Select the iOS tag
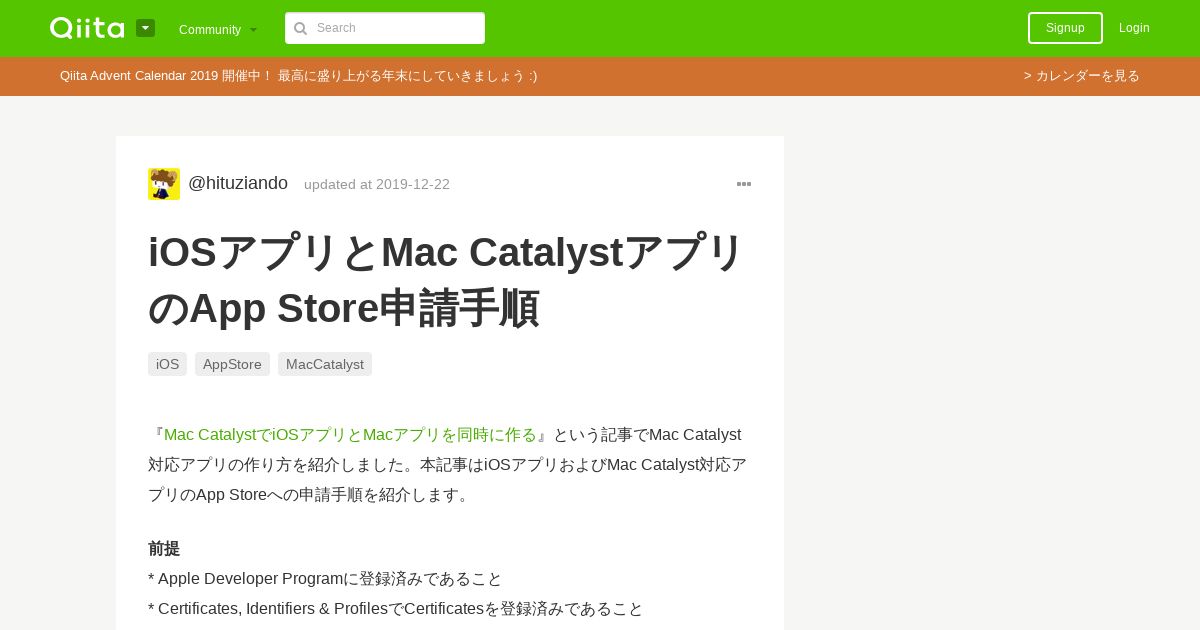 [167, 364]
